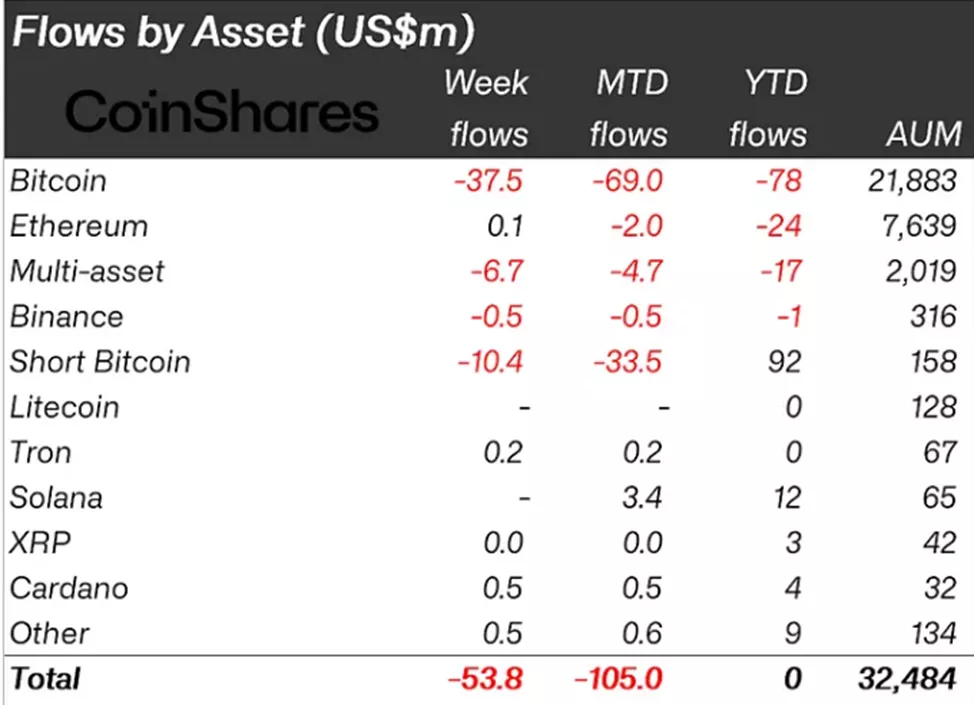This screenshot has height=705, width=974.
Task: Select the Short Bitcoin row label
Action: pyautogui.click(x=100, y=361)
